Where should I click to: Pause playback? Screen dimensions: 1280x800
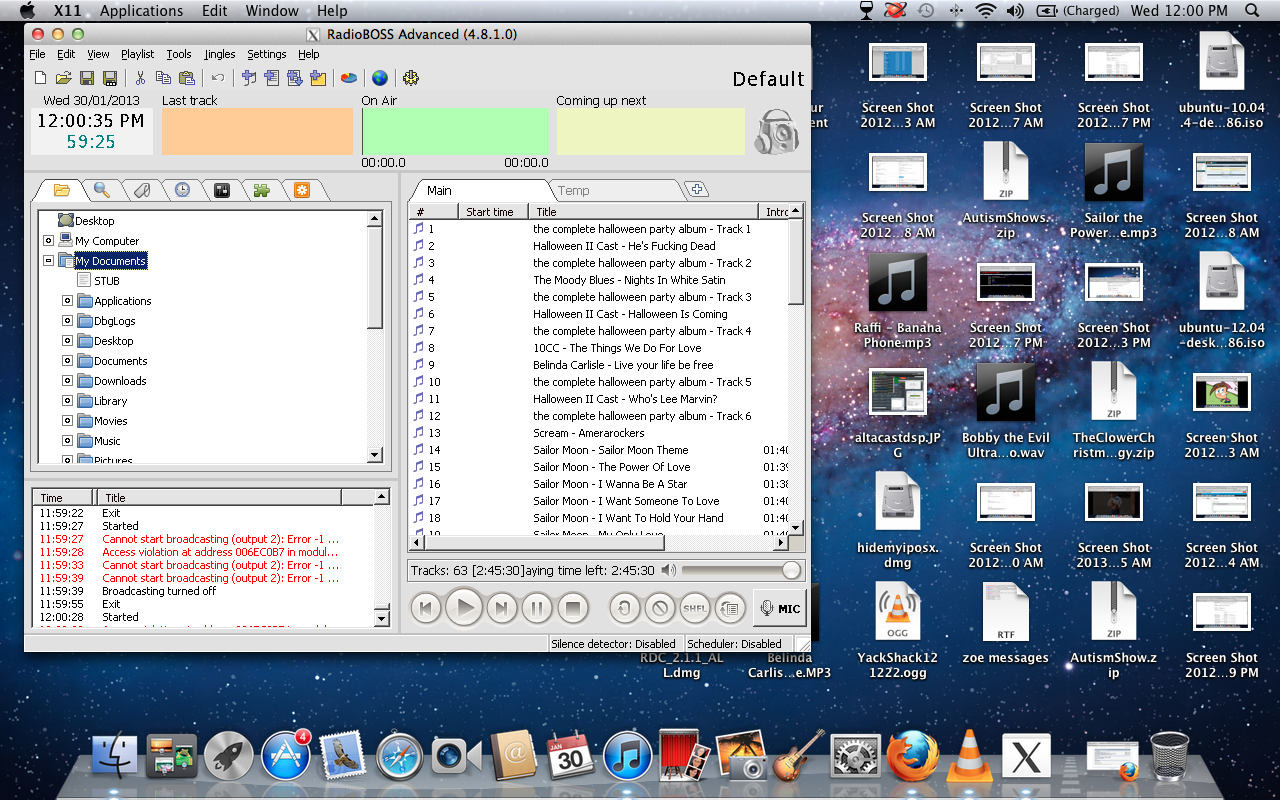tap(537, 607)
